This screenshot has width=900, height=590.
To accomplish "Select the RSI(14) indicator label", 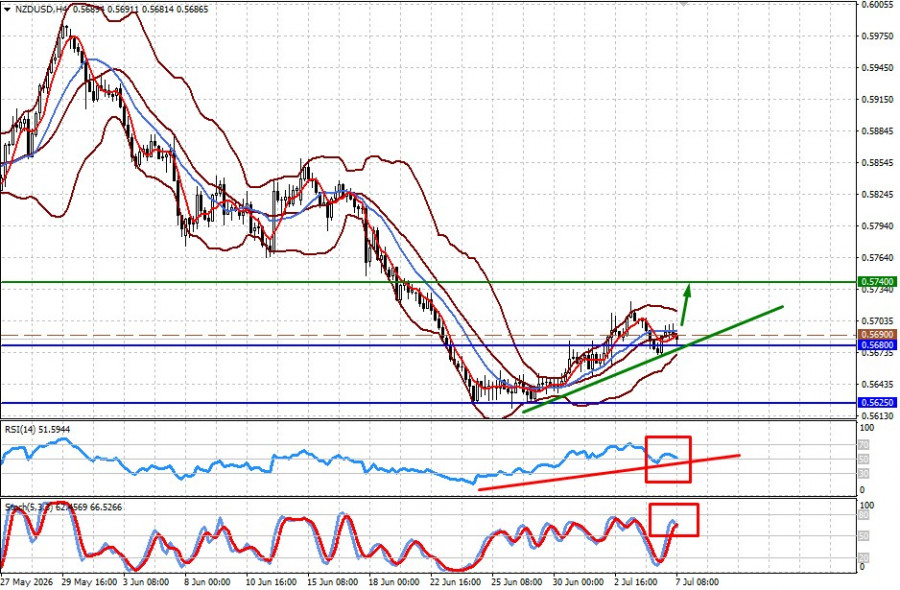I will click(37, 429).
